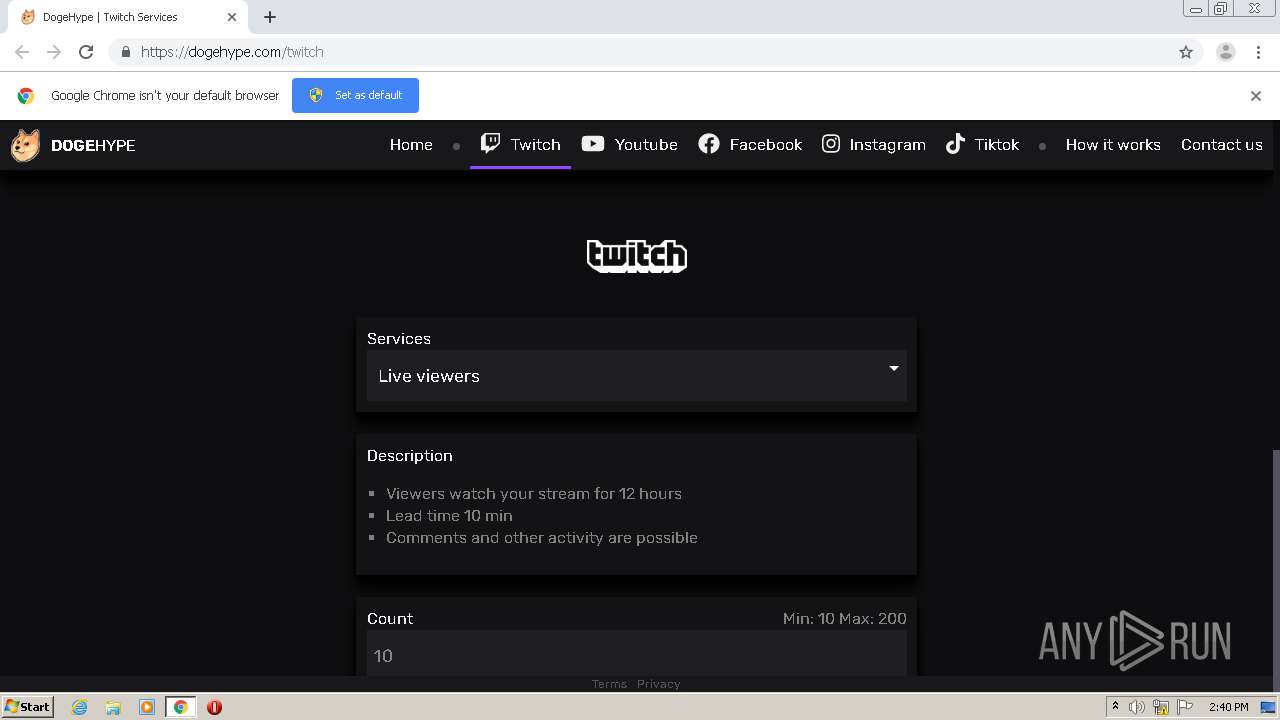Open Contact us page
Screen dimensions: 1280x720
click(1222, 144)
